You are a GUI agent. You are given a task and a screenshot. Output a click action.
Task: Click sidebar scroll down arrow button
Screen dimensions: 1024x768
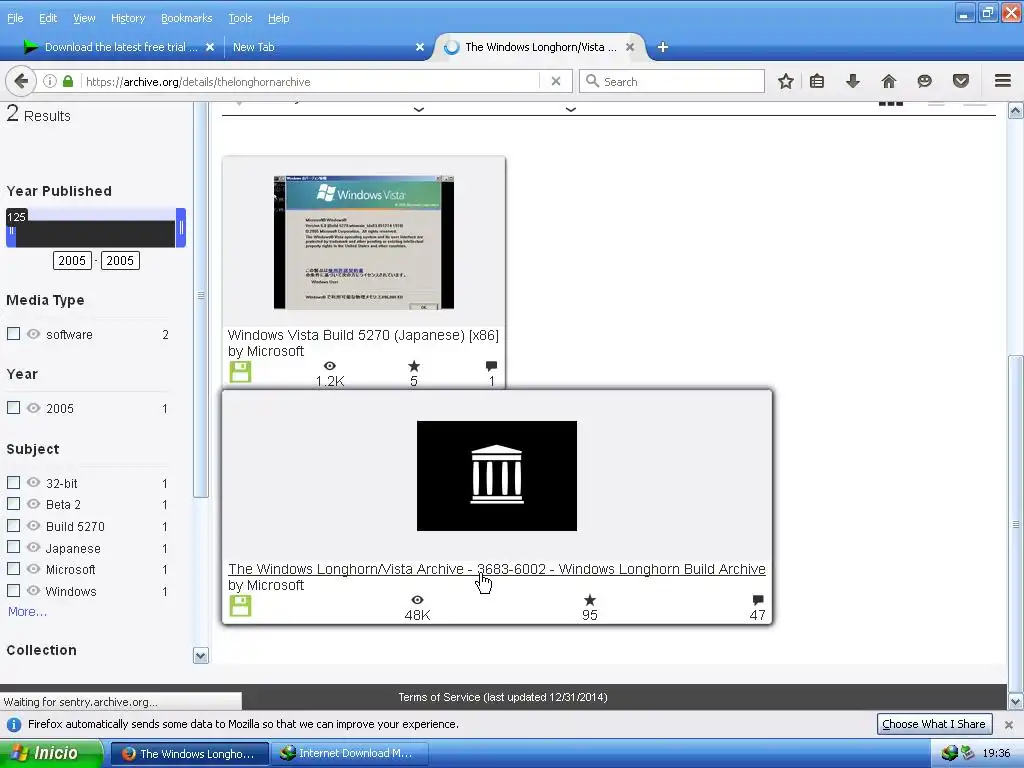click(200, 656)
